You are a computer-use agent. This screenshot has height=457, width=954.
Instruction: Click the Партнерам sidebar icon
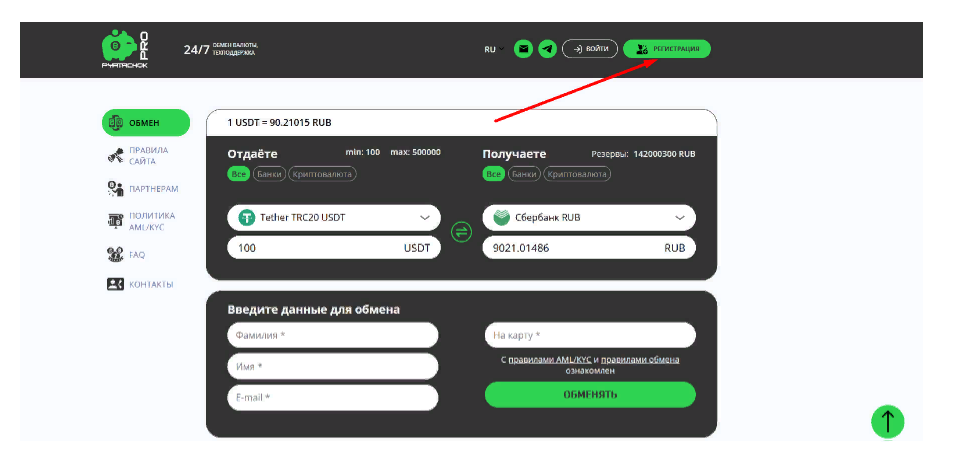(115, 188)
